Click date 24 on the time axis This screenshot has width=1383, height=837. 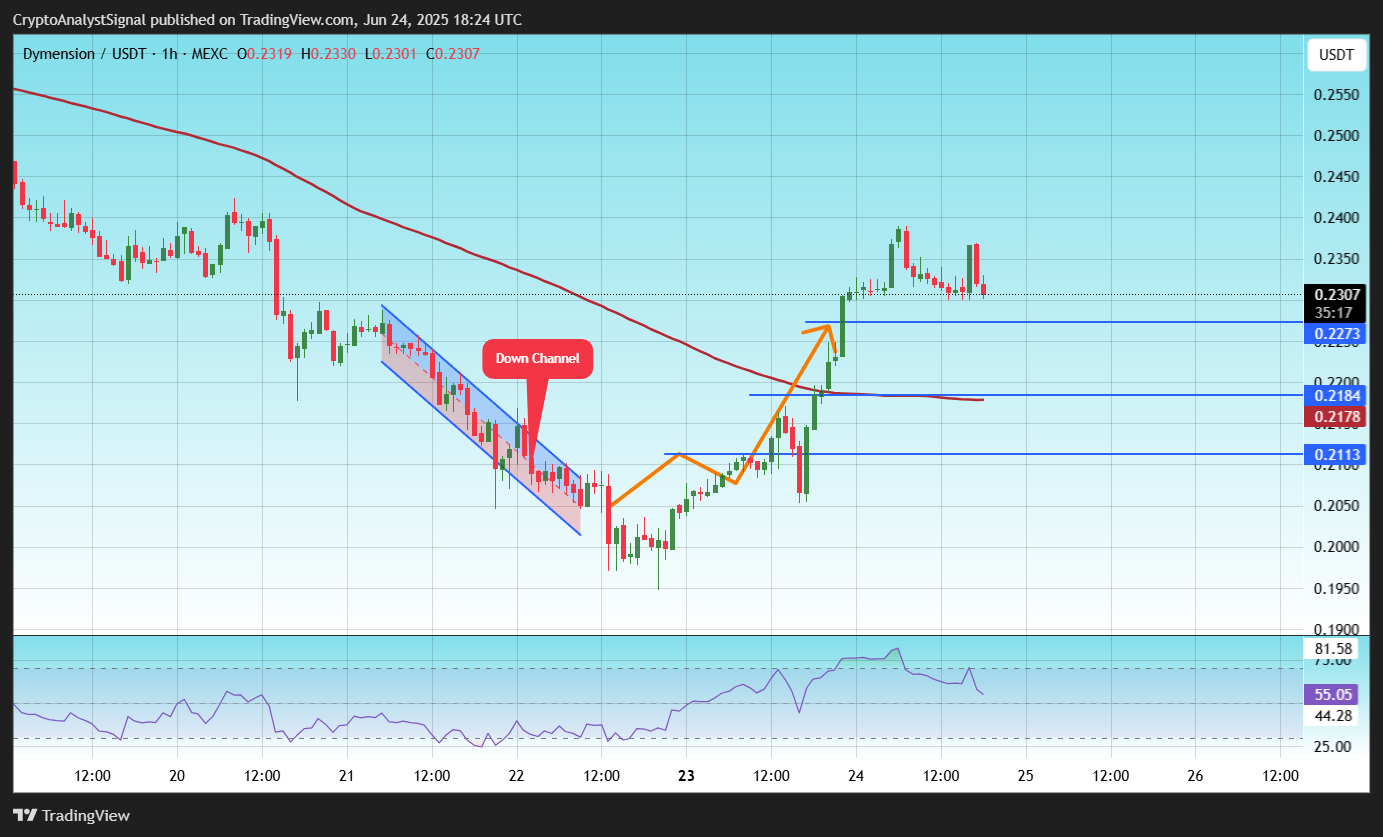coord(856,775)
